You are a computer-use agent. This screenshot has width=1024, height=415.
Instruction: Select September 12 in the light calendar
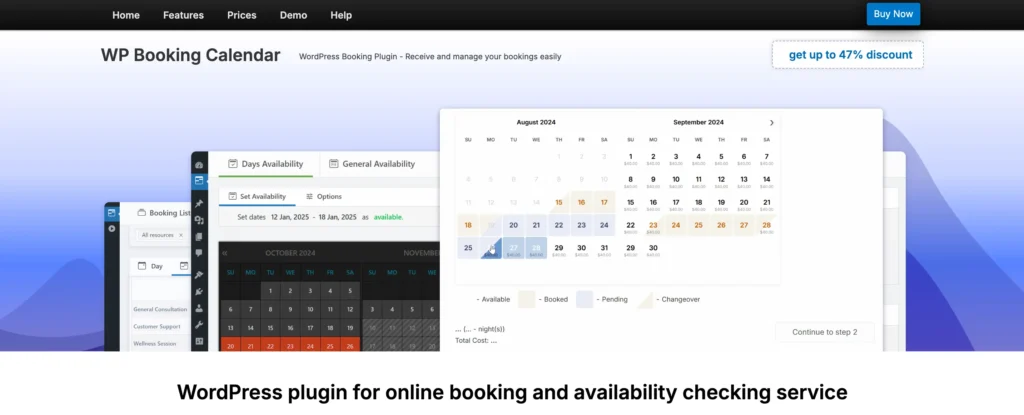[x=721, y=182]
